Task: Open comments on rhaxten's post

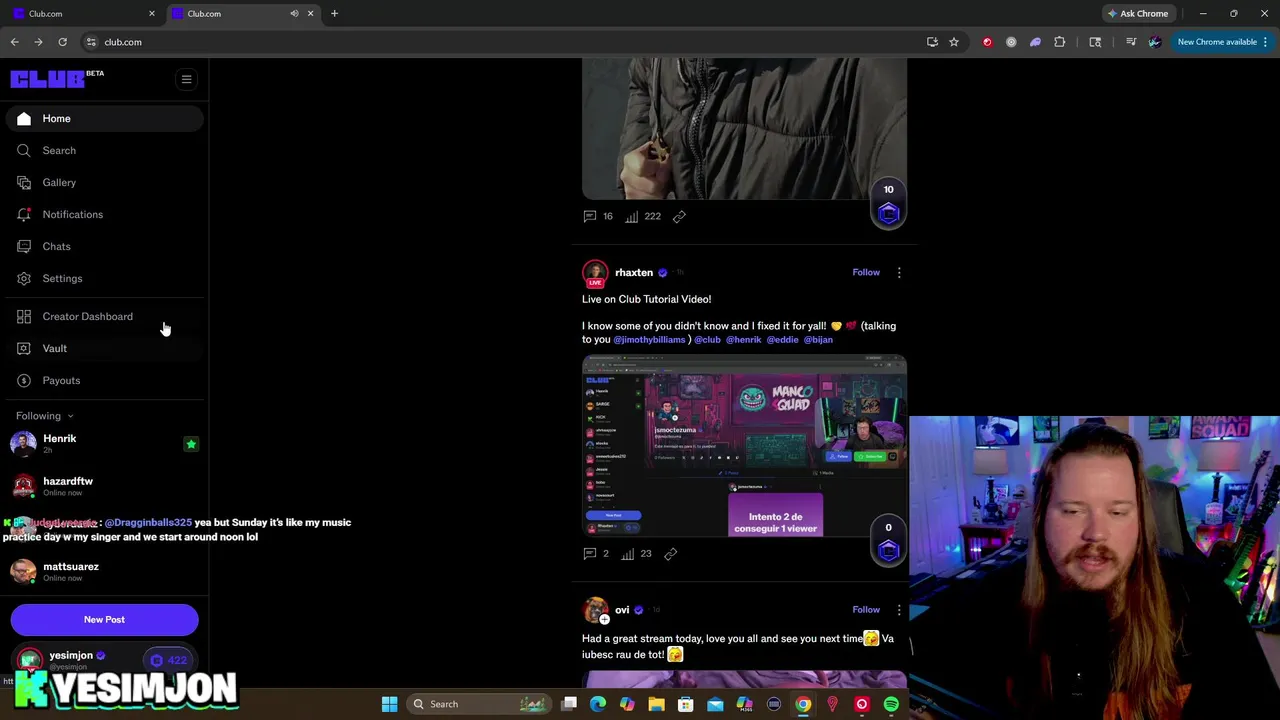Action: click(x=596, y=553)
